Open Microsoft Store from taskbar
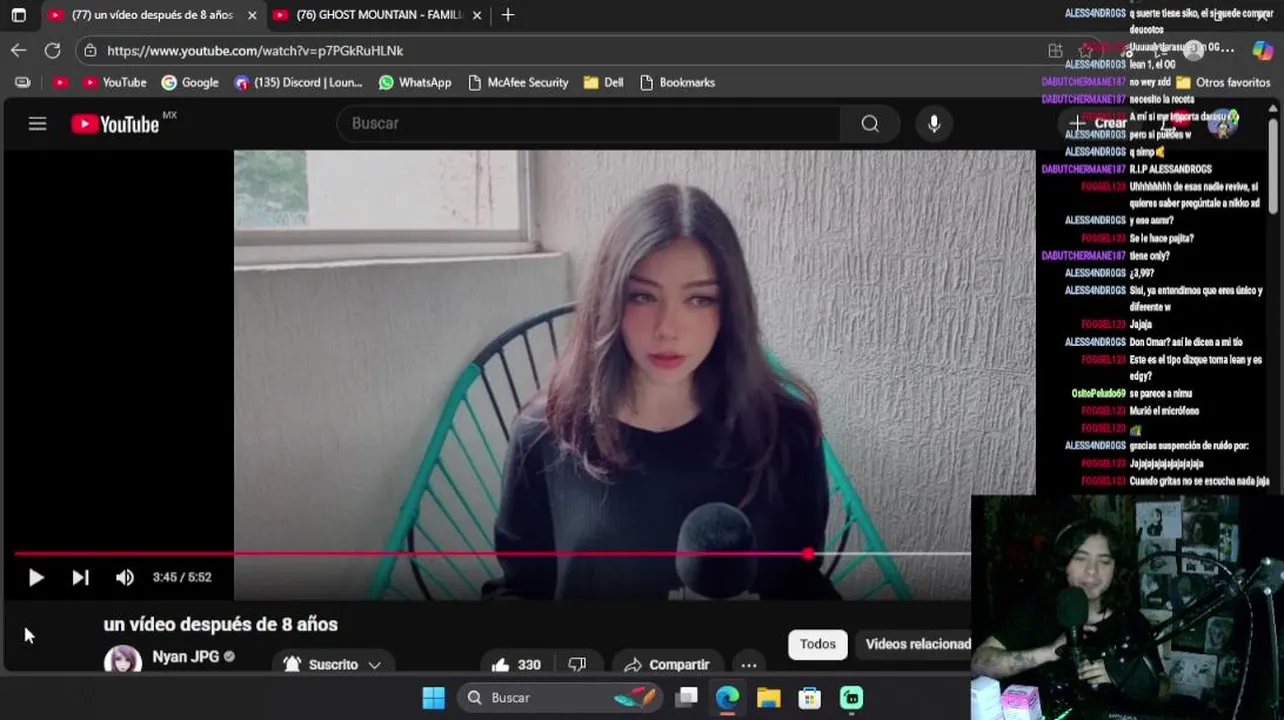This screenshot has height=720, width=1284. click(809, 697)
